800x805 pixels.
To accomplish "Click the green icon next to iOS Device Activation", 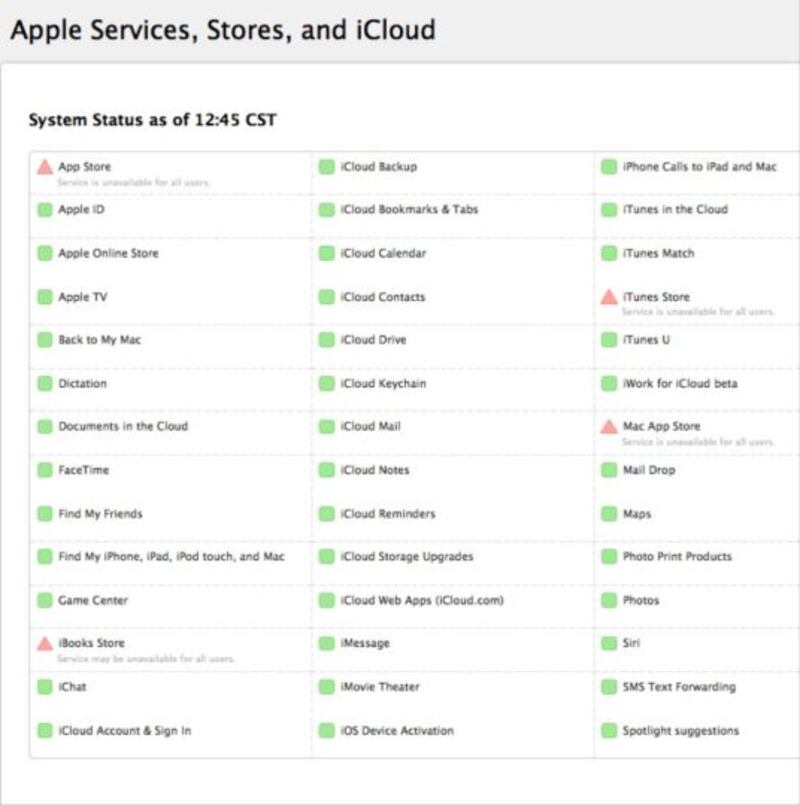I will (x=327, y=731).
